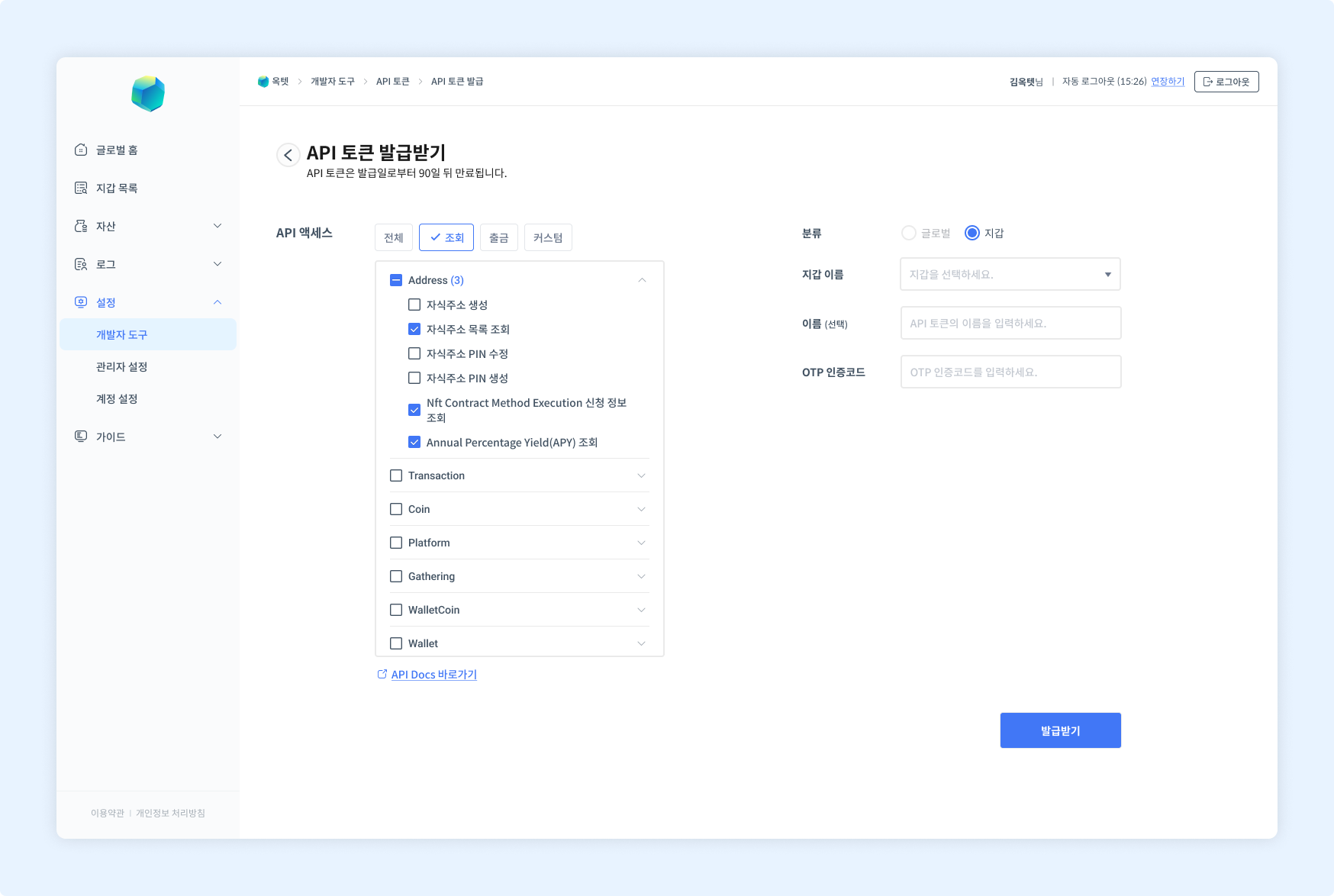Check the WalletCoin group checkbox
Image resolution: width=1334 pixels, height=896 pixels.
pyautogui.click(x=396, y=610)
